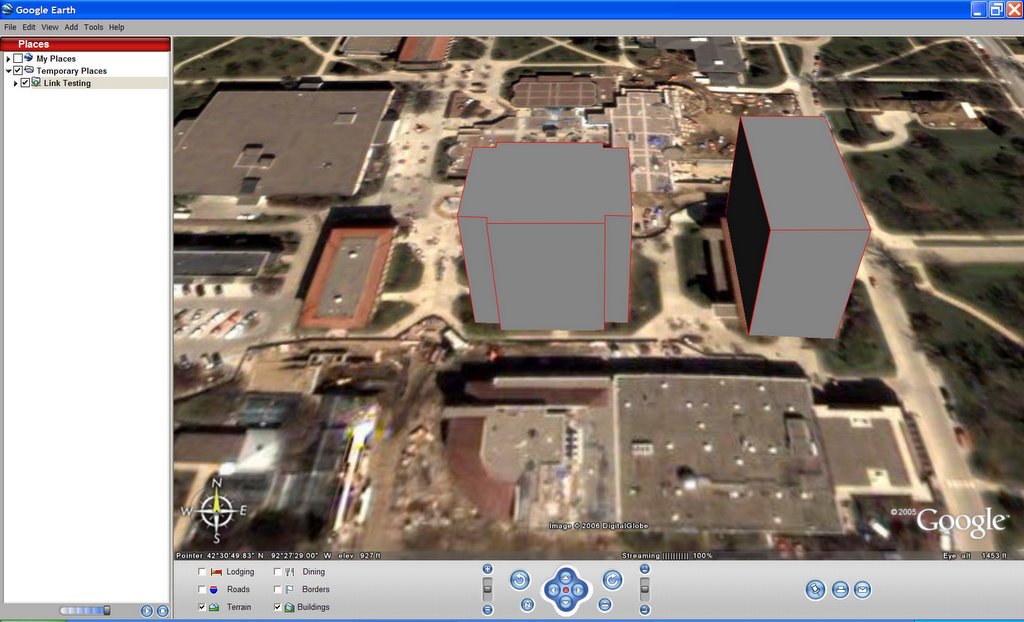Viewport: 1024px width, 622px height.
Task: Select the Temporary Places label
Action: [x=72, y=71]
